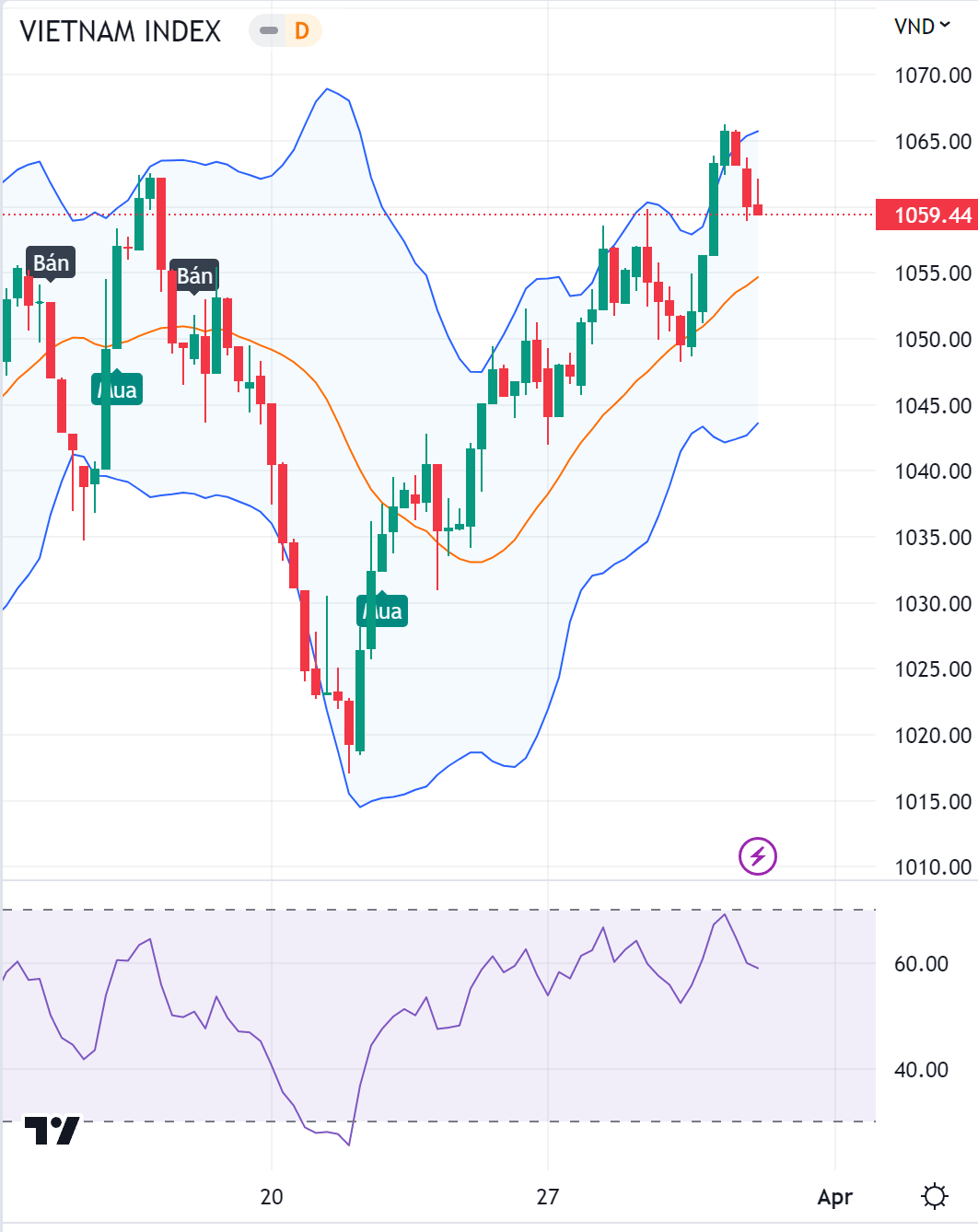
Task: Click the 1070.00 price scale label
Action: click(932, 76)
